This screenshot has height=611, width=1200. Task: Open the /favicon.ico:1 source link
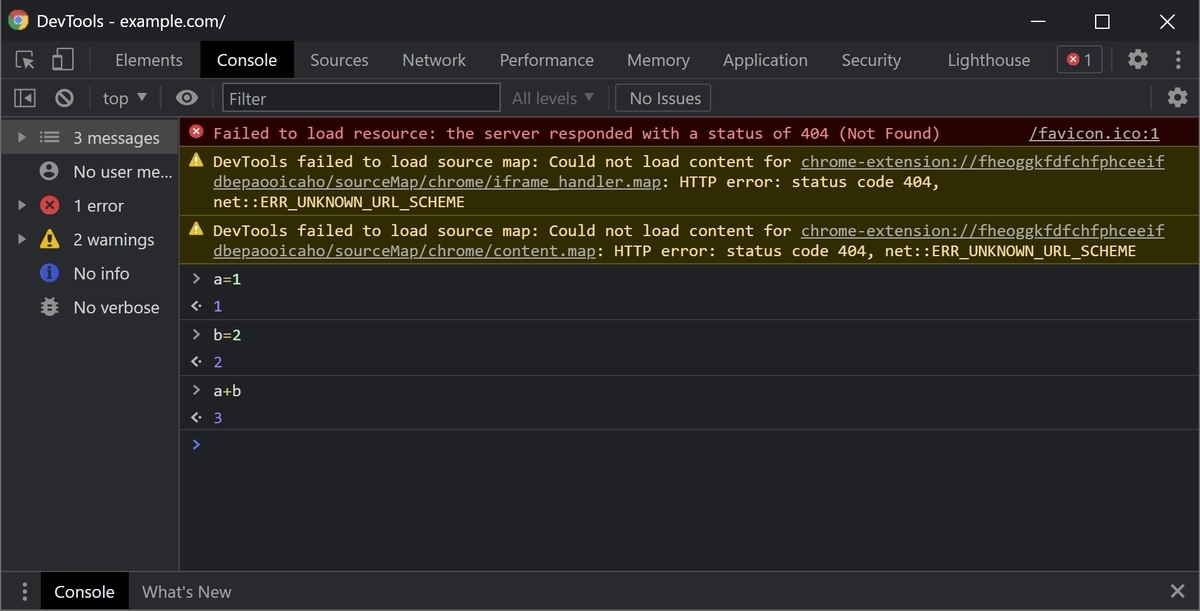(1094, 133)
